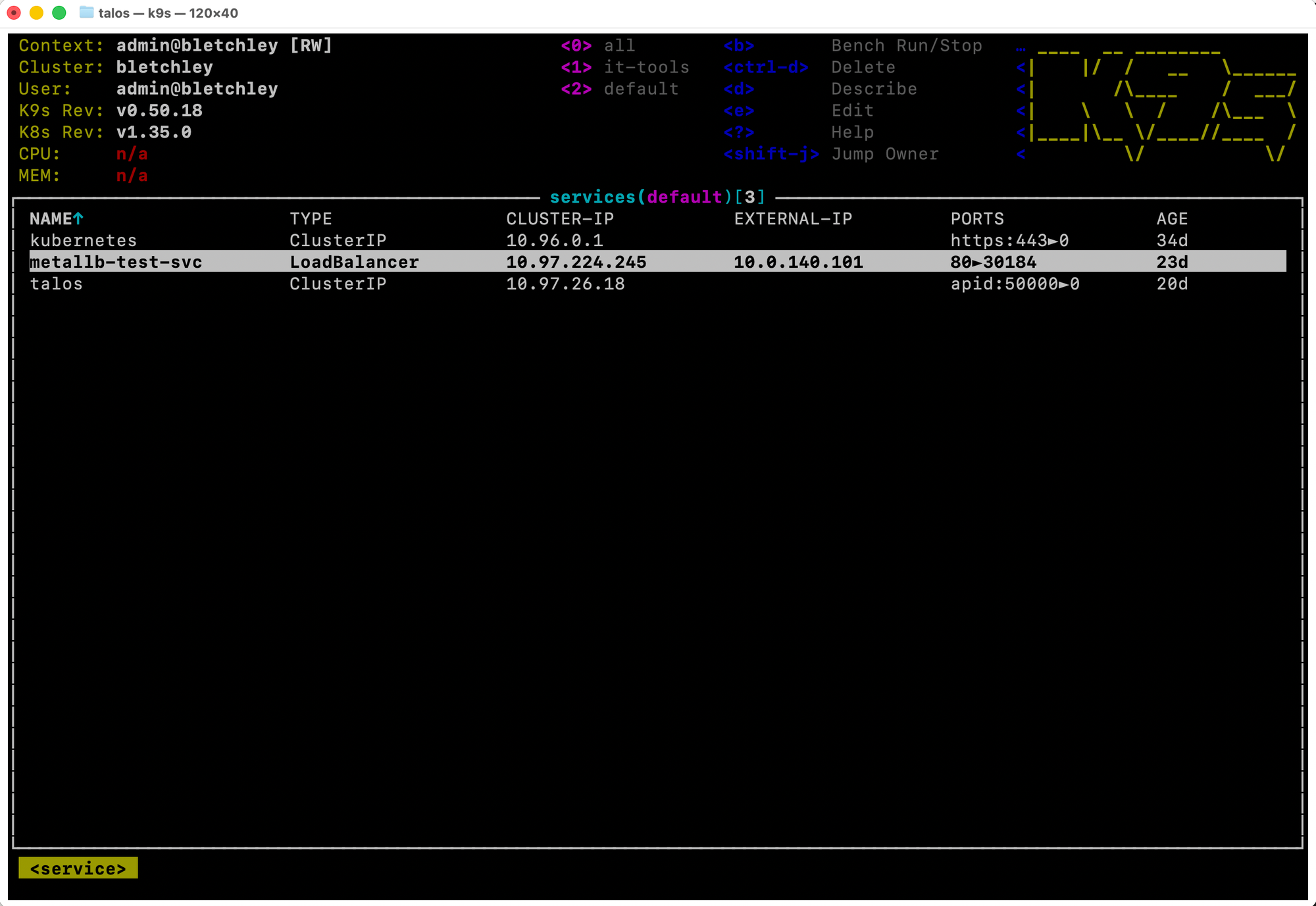Viewport: 1316px width, 906px height.
Task: Click the MEM n/a value
Action: pos(132,176)
